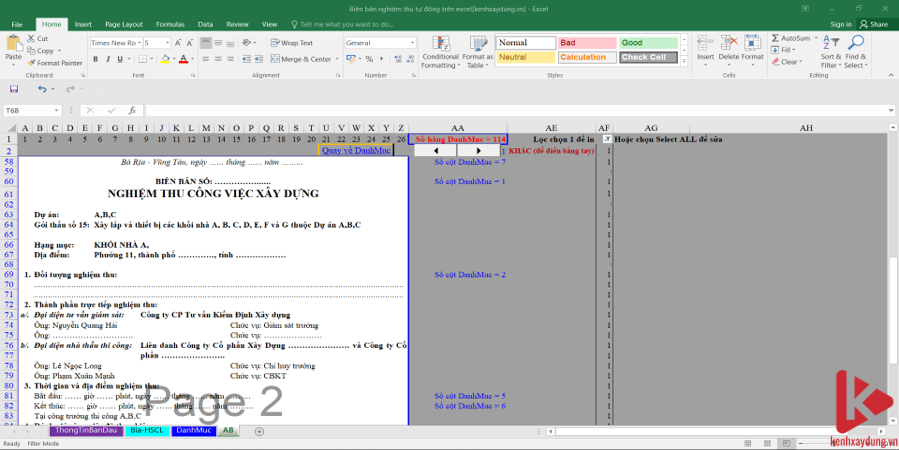Toggle Bold formatting
Screen dimensions: 899x450
[x=94, y=59]
